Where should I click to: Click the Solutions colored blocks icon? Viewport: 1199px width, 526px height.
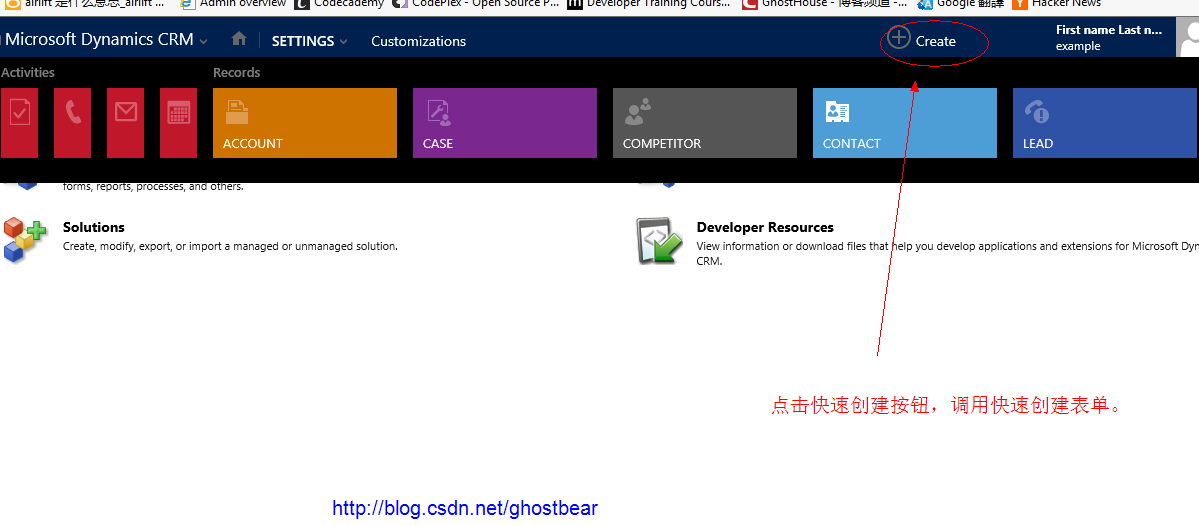(24, 239)
